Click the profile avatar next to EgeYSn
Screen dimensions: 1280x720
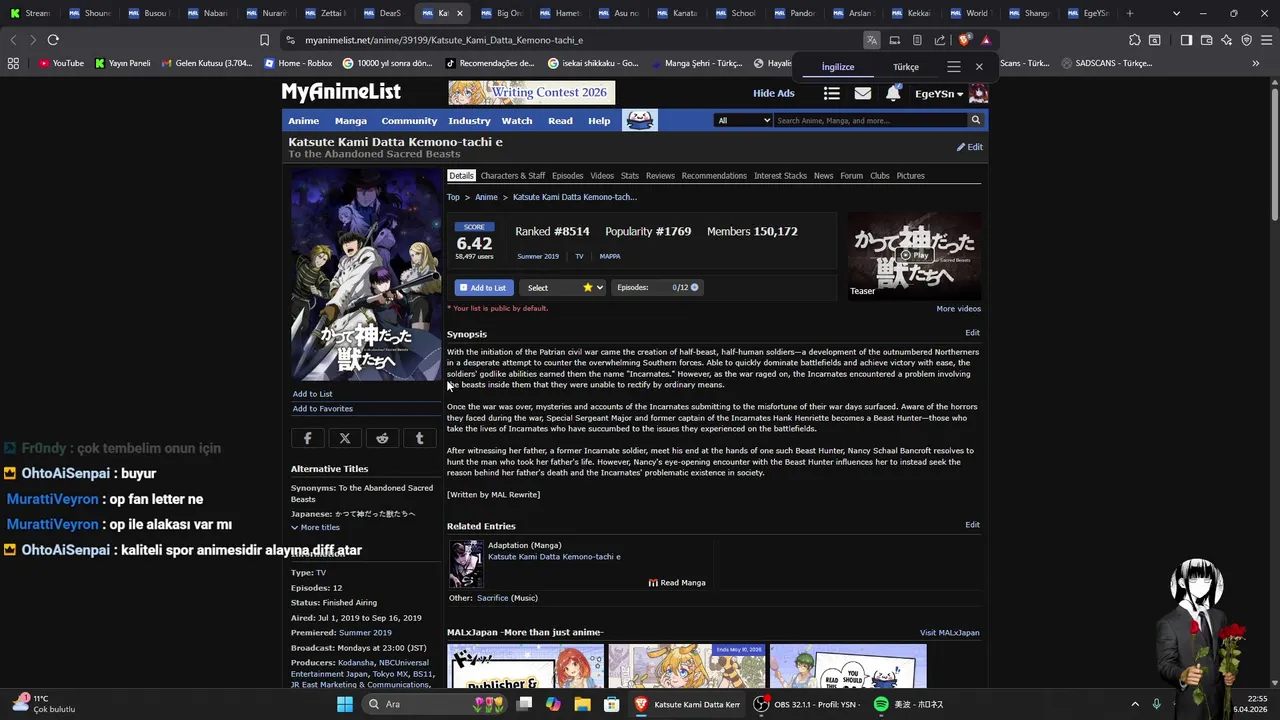coord(978,93)
